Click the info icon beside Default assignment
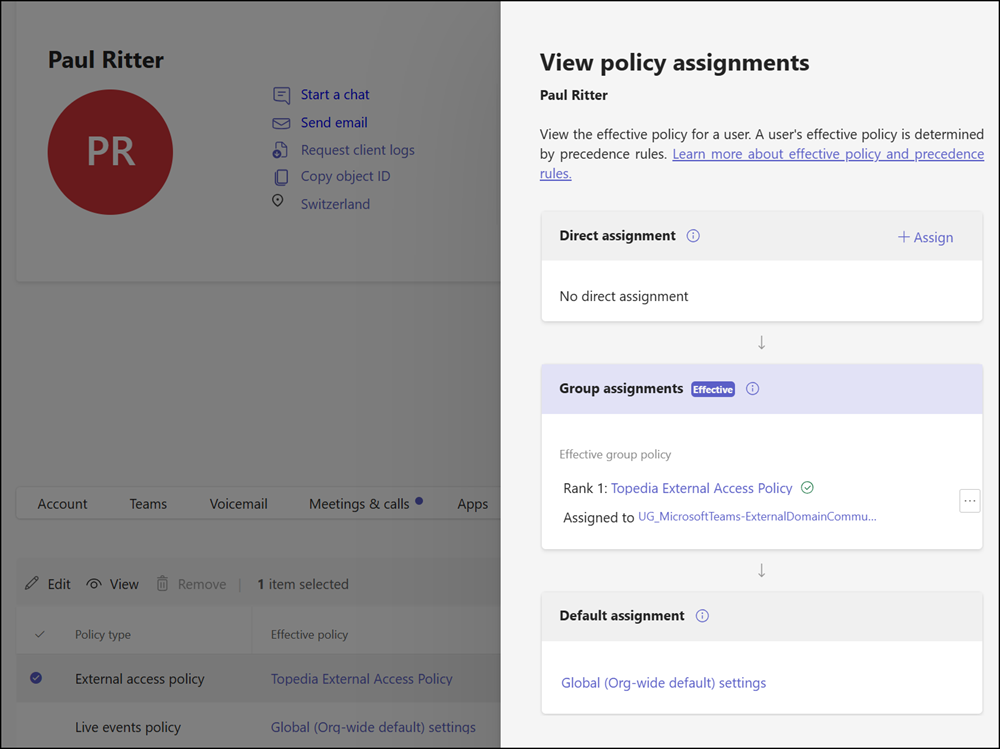The width and height of the screenshot is (1000, 749). [702, 616]
